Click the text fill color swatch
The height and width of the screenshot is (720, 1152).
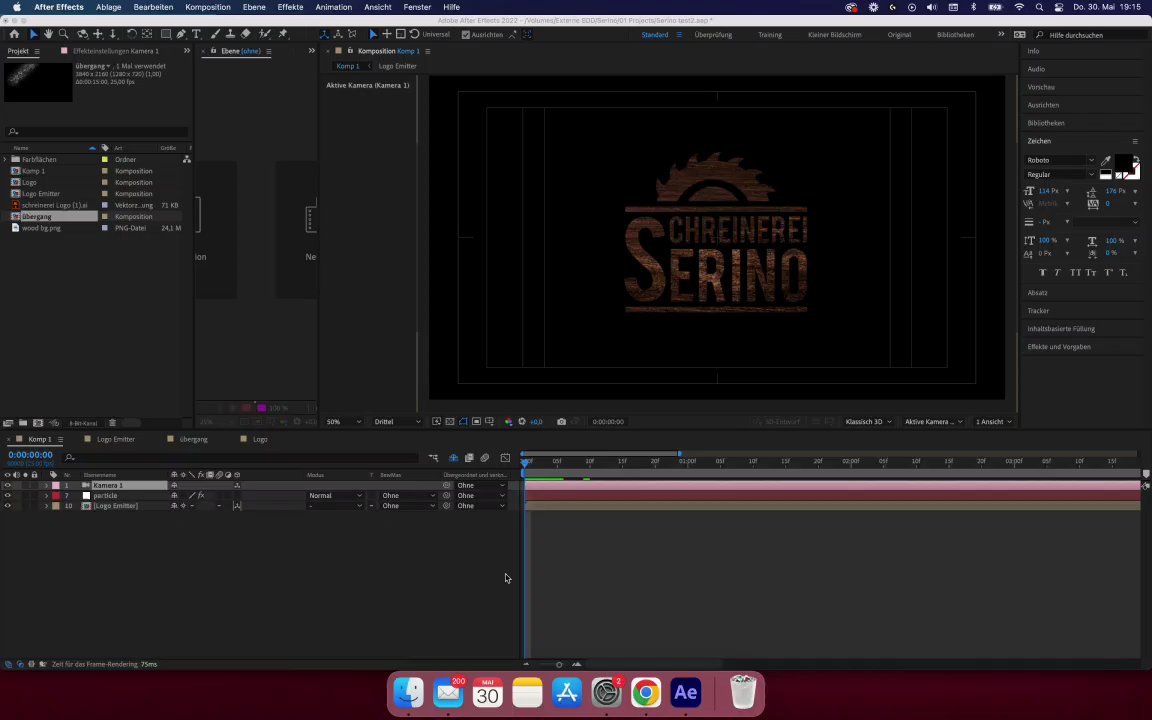[1123, 164]
